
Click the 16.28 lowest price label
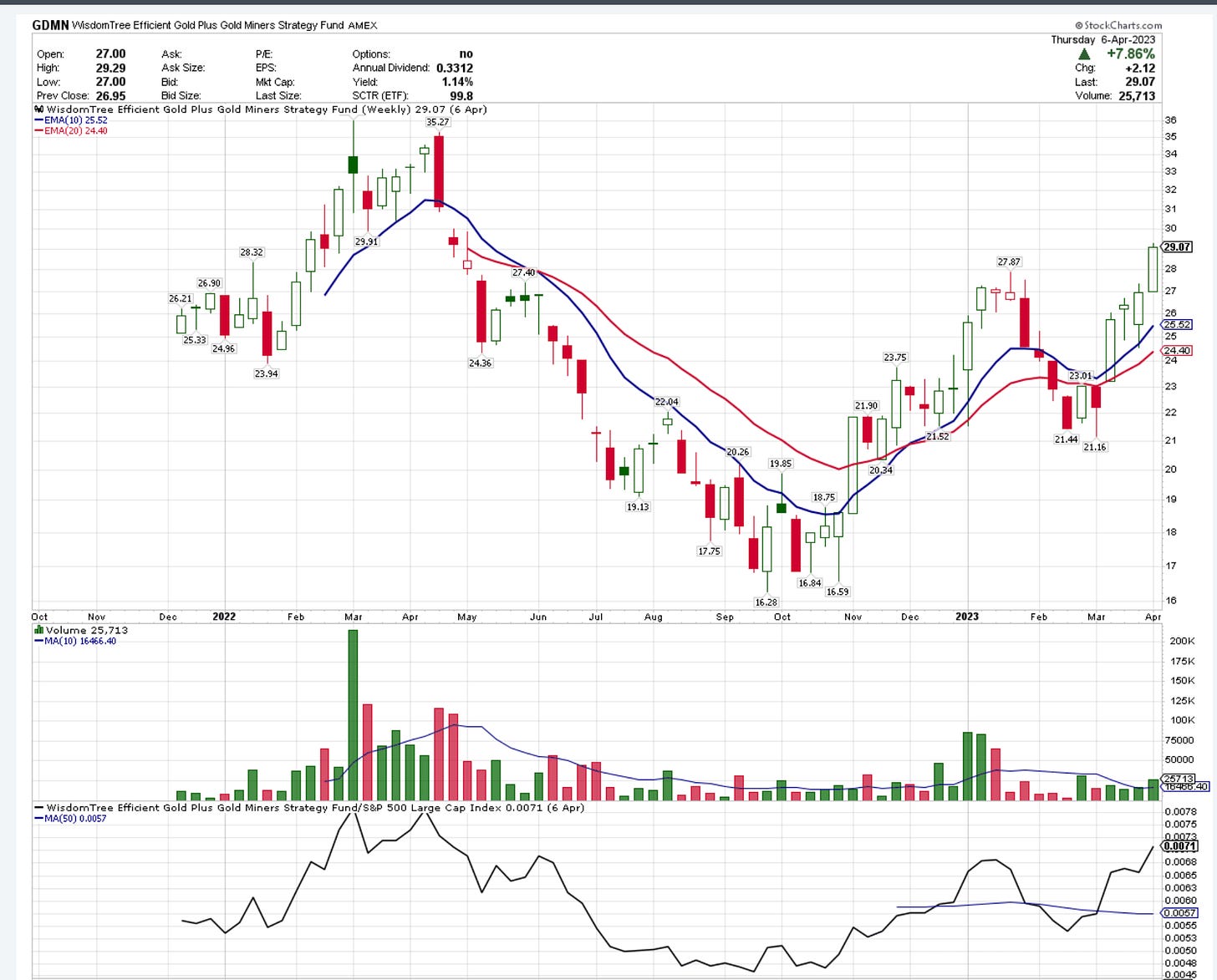[766, 602]
